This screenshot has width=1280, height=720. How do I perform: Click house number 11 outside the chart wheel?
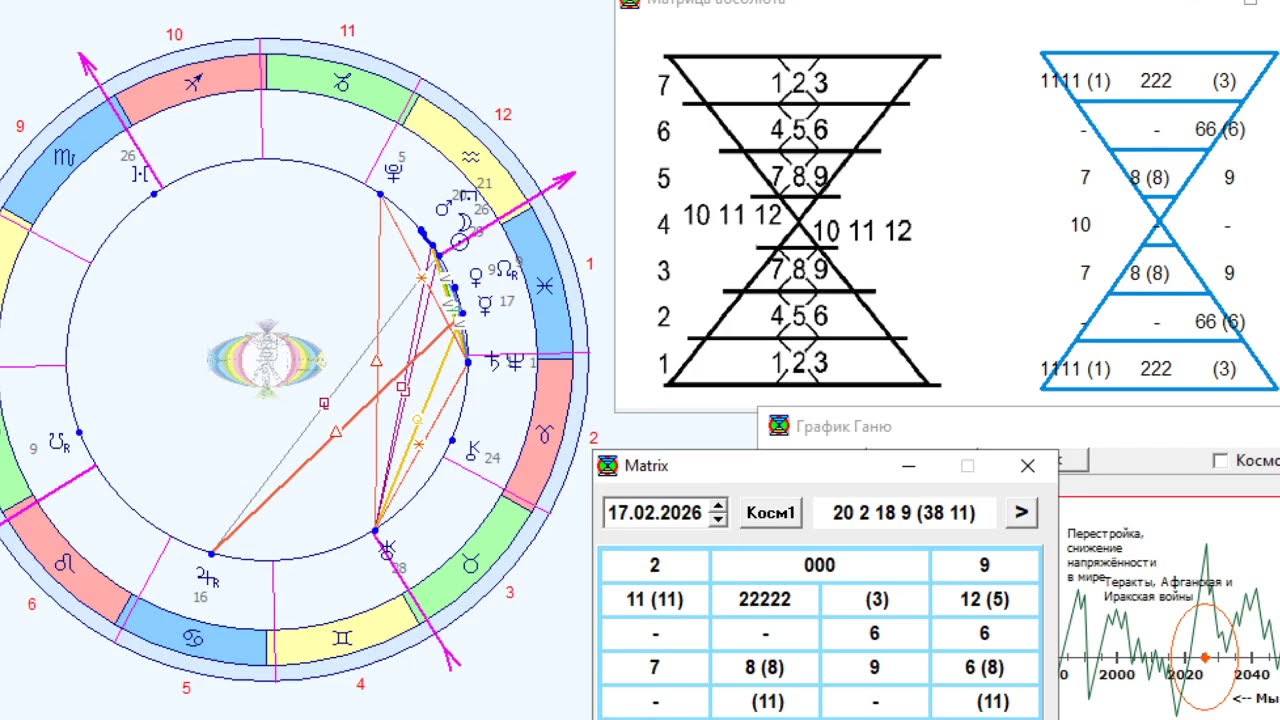tap(347, 31)
